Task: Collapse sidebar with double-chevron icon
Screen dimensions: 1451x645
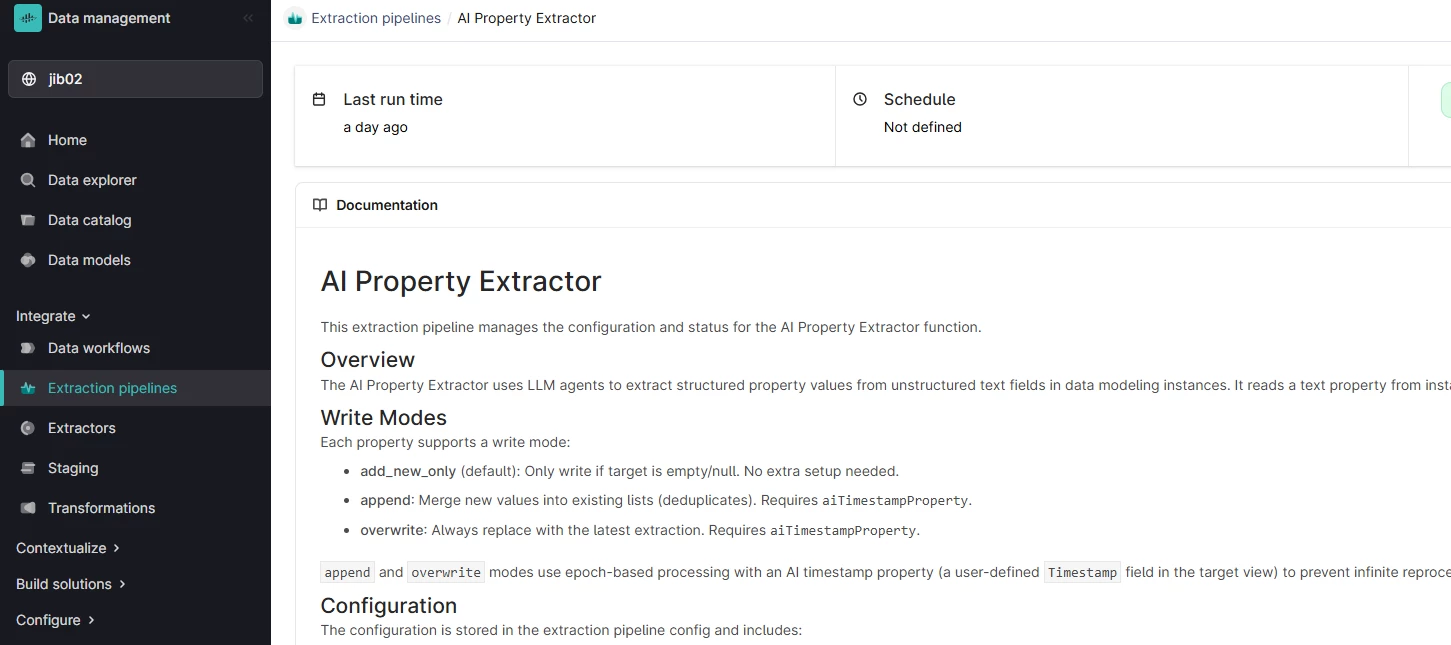Action: 248,18
